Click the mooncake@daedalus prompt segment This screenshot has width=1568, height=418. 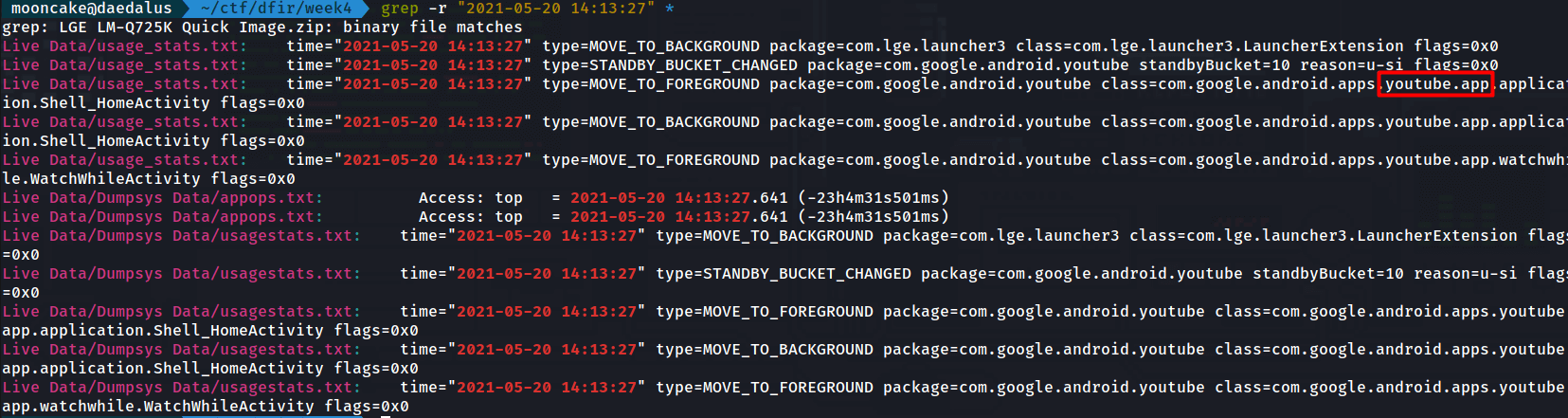click(91, 9)
